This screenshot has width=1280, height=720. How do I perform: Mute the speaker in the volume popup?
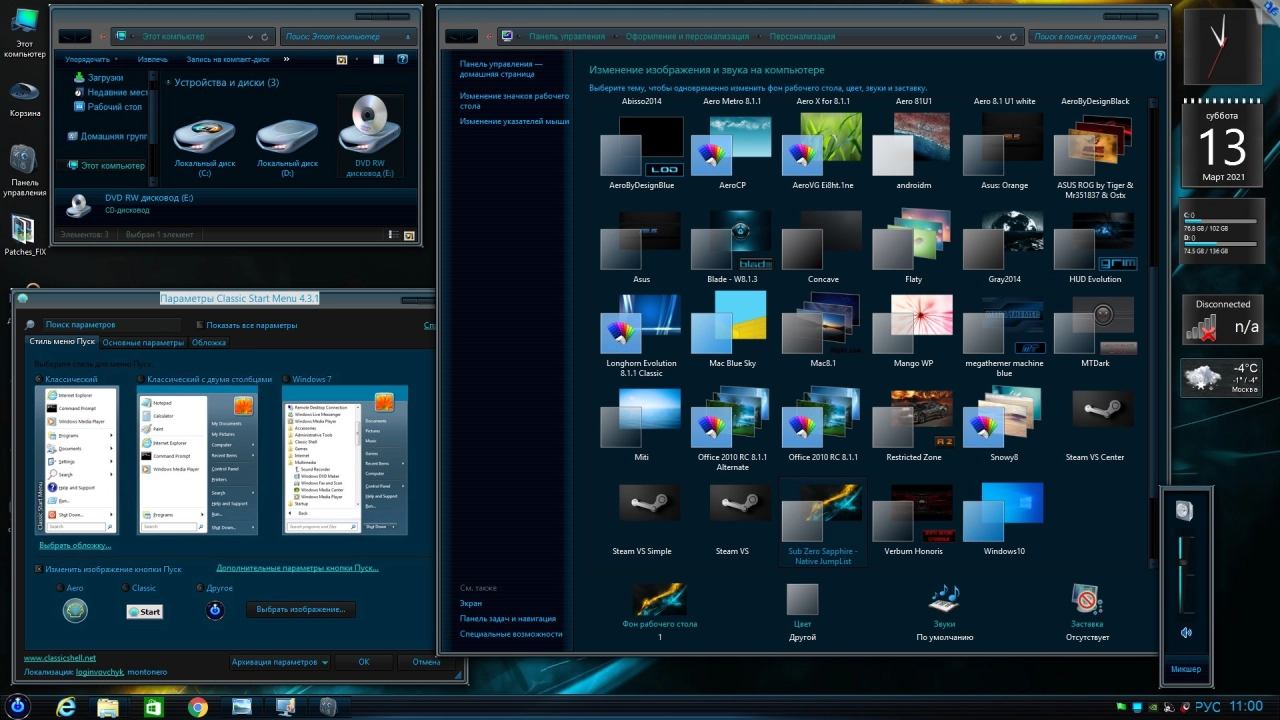coord(1186,632)
